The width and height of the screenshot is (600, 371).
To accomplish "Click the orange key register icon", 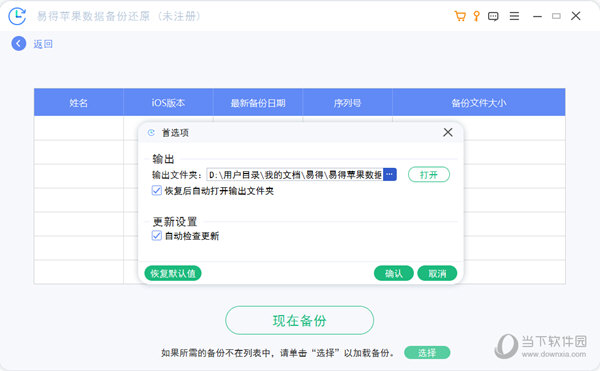I will click(x=476, y=16).
